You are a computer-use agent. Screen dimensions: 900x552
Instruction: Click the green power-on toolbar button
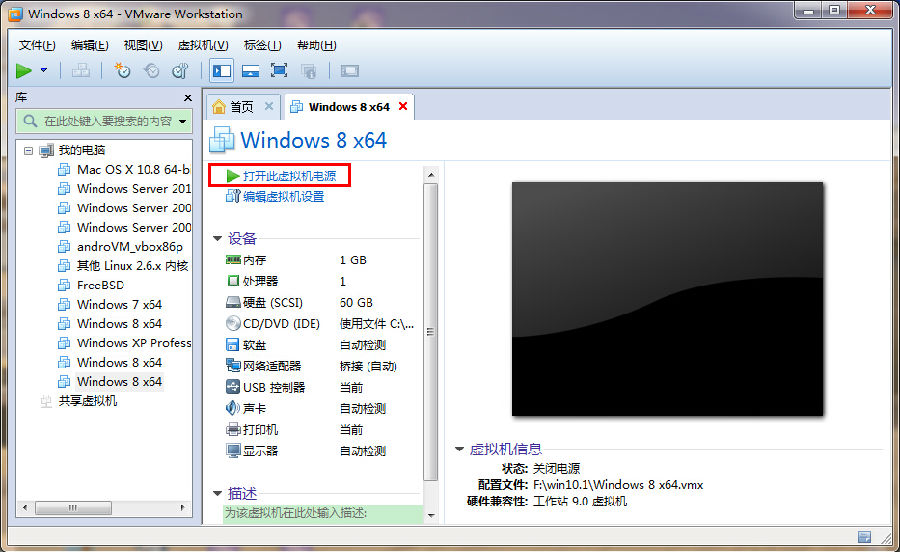point(24,71)
